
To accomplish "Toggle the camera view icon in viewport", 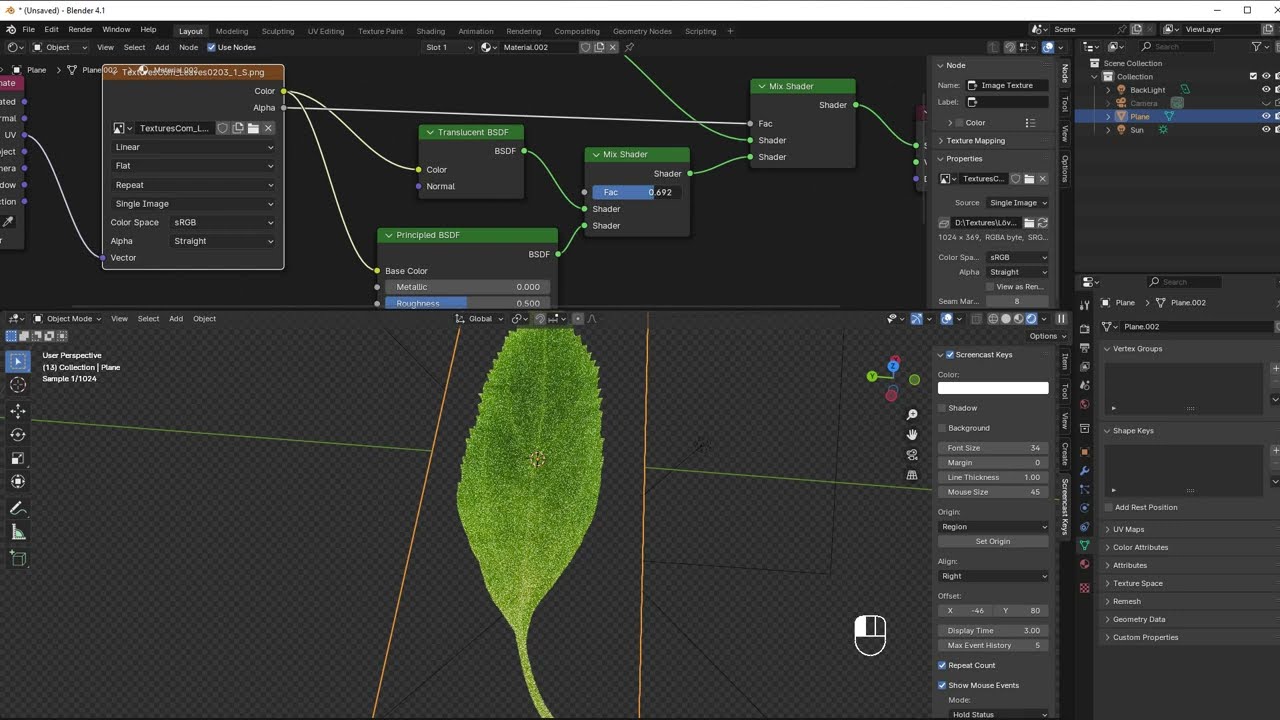I will 912,455.
